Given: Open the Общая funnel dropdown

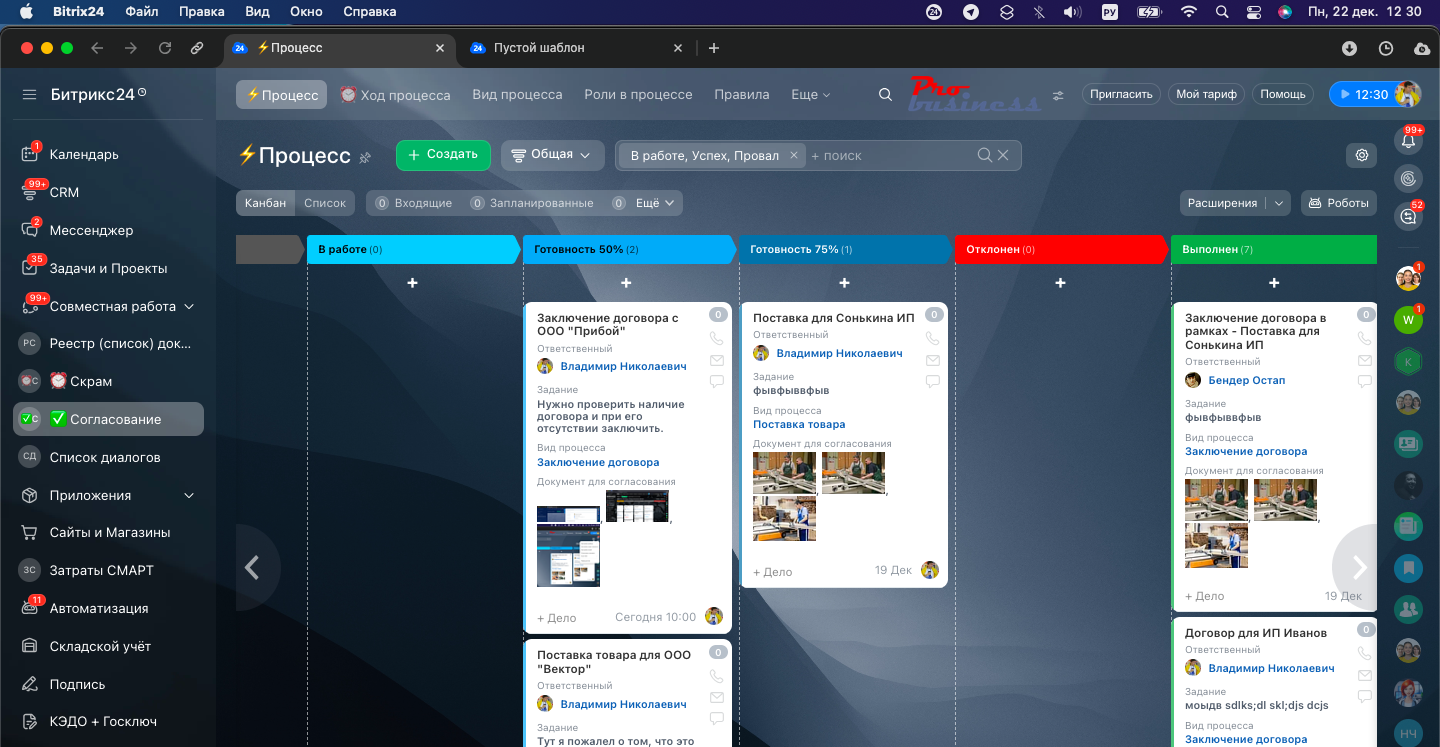Looking at the screenshot, I should [553, 155].
